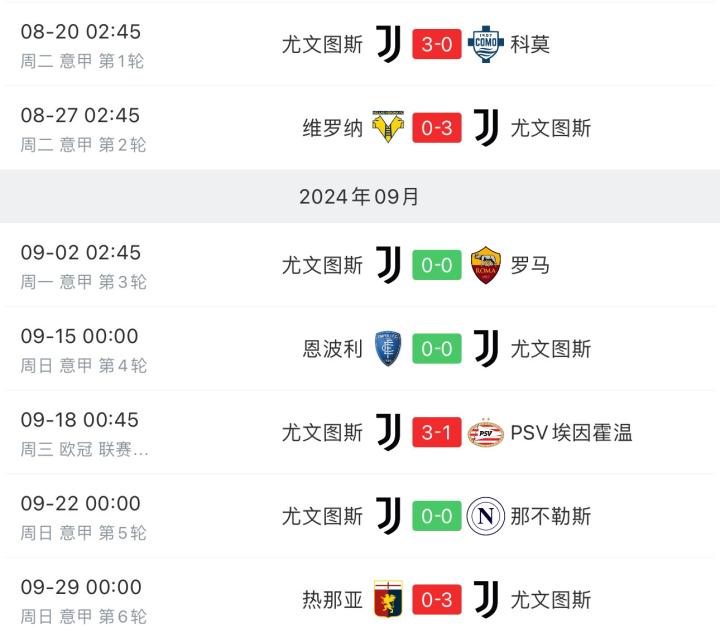Click the Napoli 'N' crest
This screenshot has height=633, width=720.
point(486,516)
